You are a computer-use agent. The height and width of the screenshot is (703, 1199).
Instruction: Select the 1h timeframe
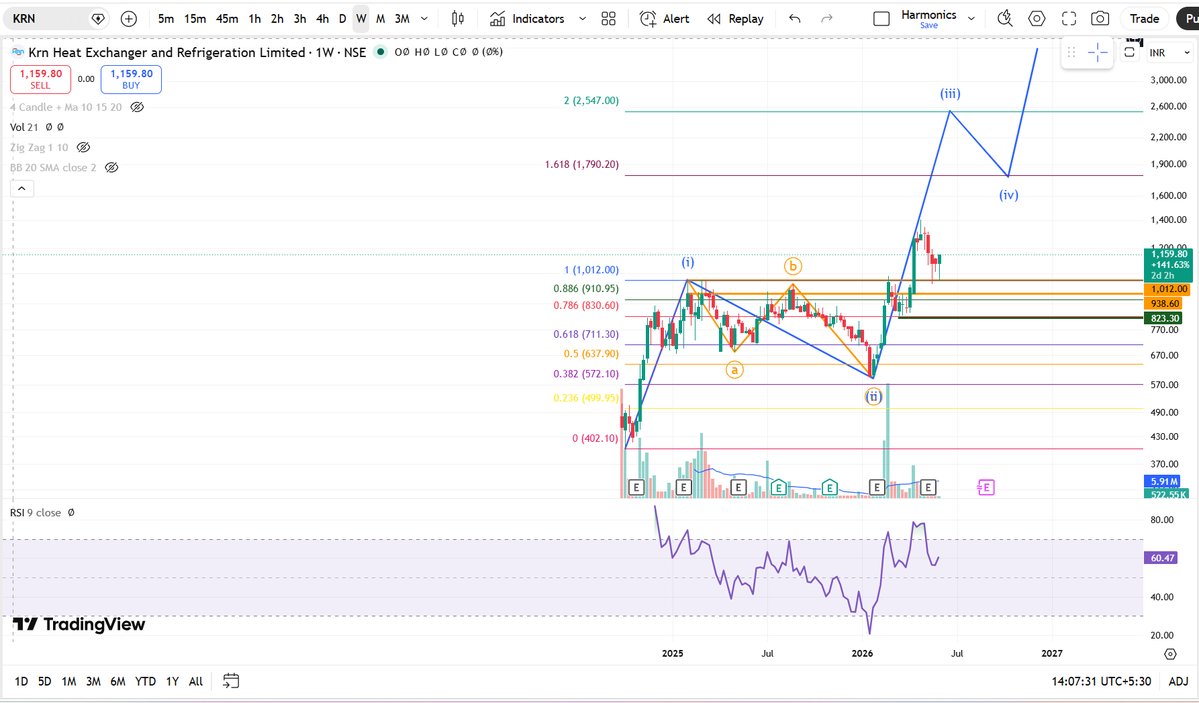(x=255, y=19)
